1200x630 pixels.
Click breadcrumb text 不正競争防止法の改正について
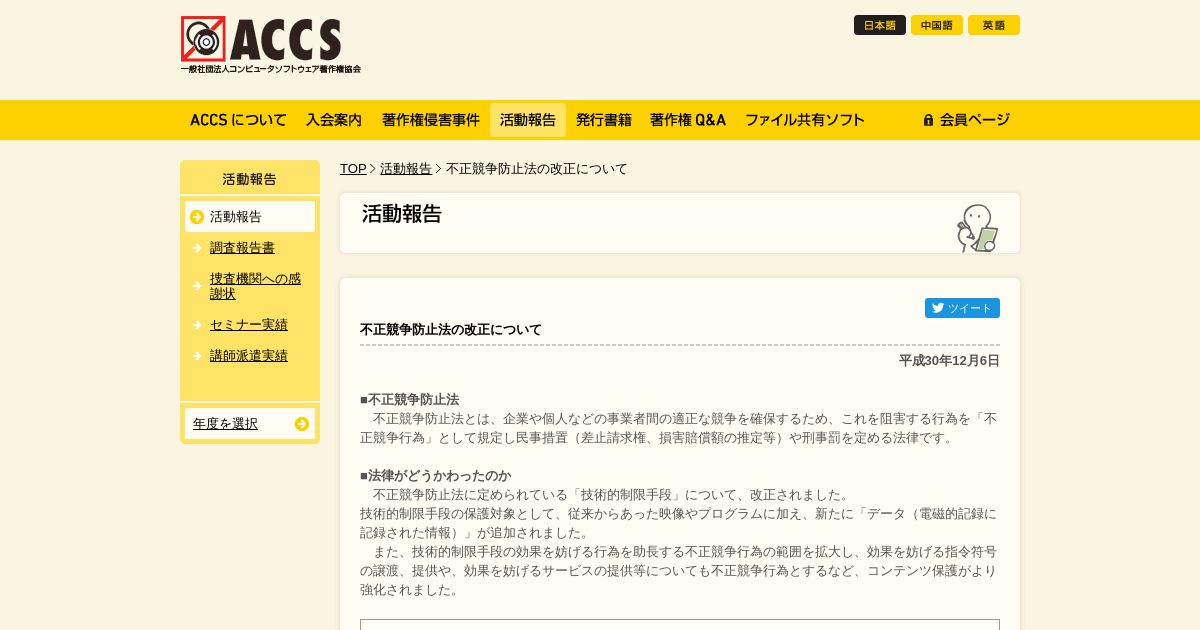[x=537, y=169]
